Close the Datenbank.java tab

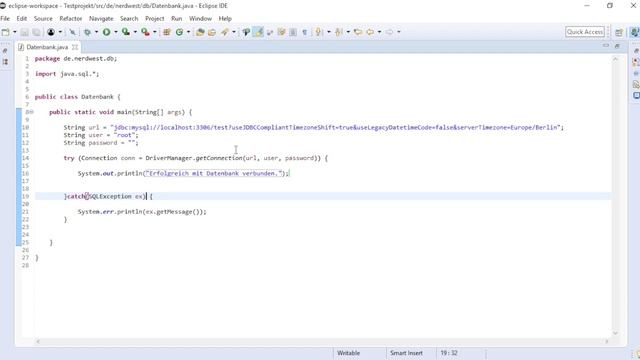(75, 47)
